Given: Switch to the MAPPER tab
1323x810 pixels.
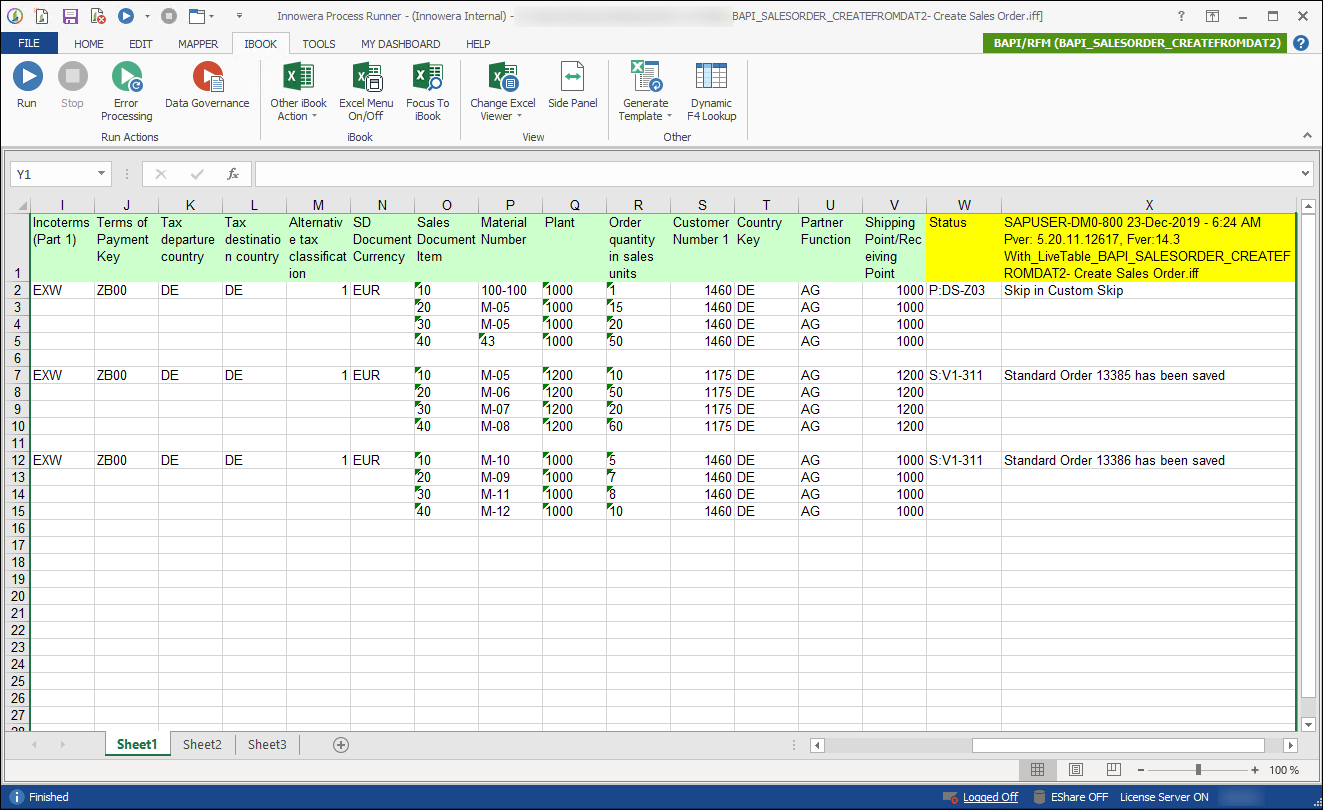Looking at the screenshot, I should [198, 44].
